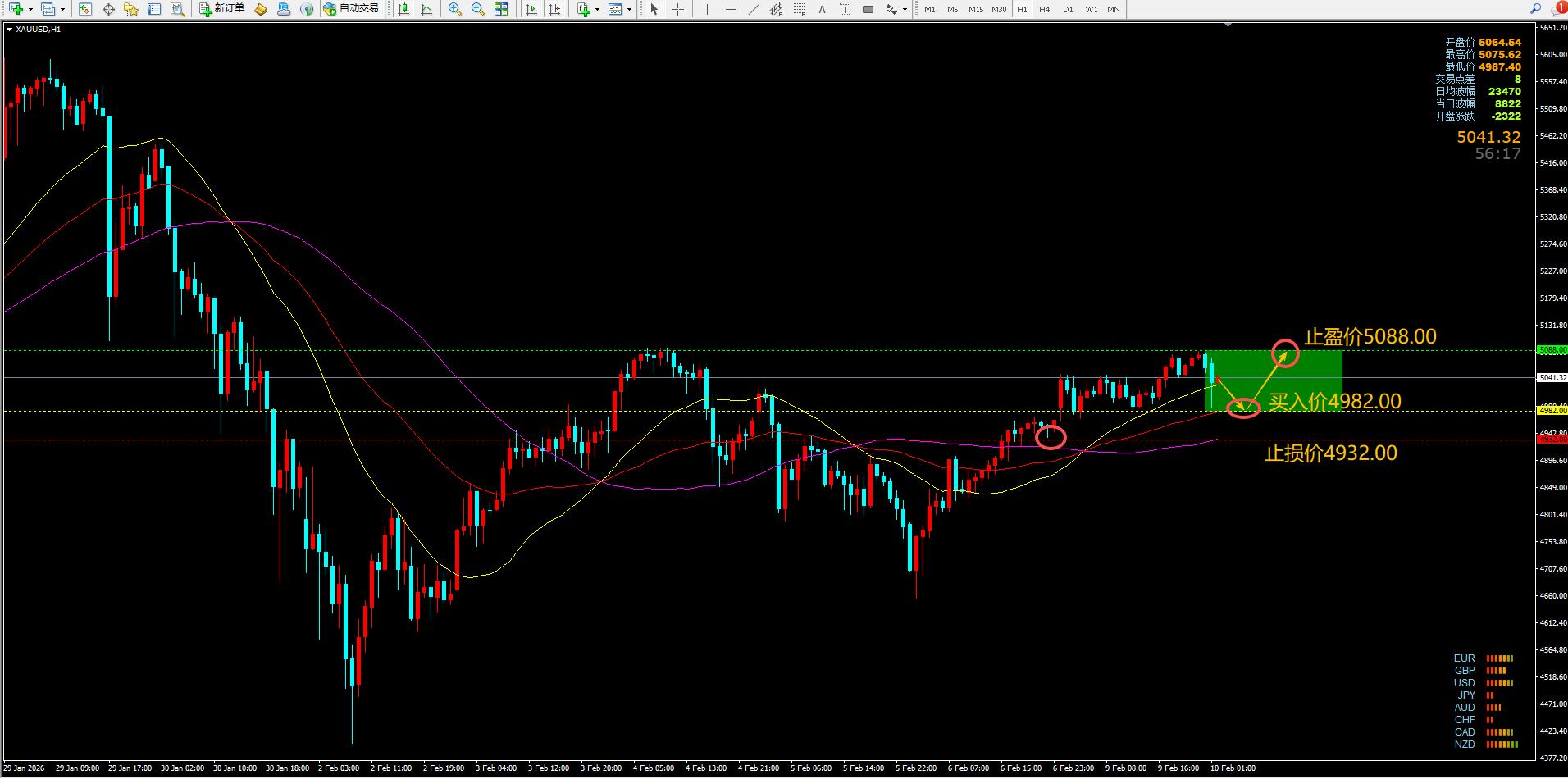Image resolution: width=1568 pixels, height=779 pixels.
Task: Draw a vertical line tool
Action: [707, 9]
